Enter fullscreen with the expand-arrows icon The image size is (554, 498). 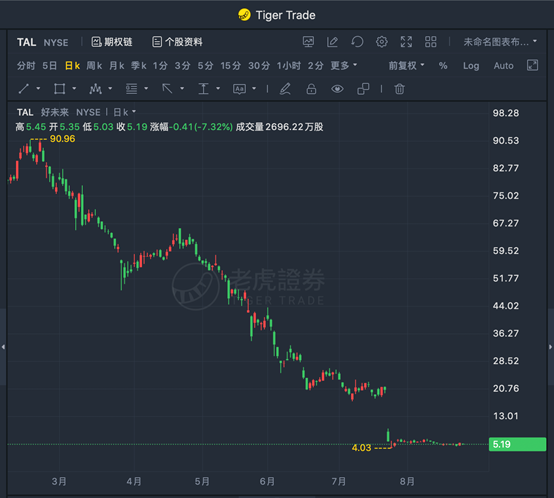pos(406,42)
